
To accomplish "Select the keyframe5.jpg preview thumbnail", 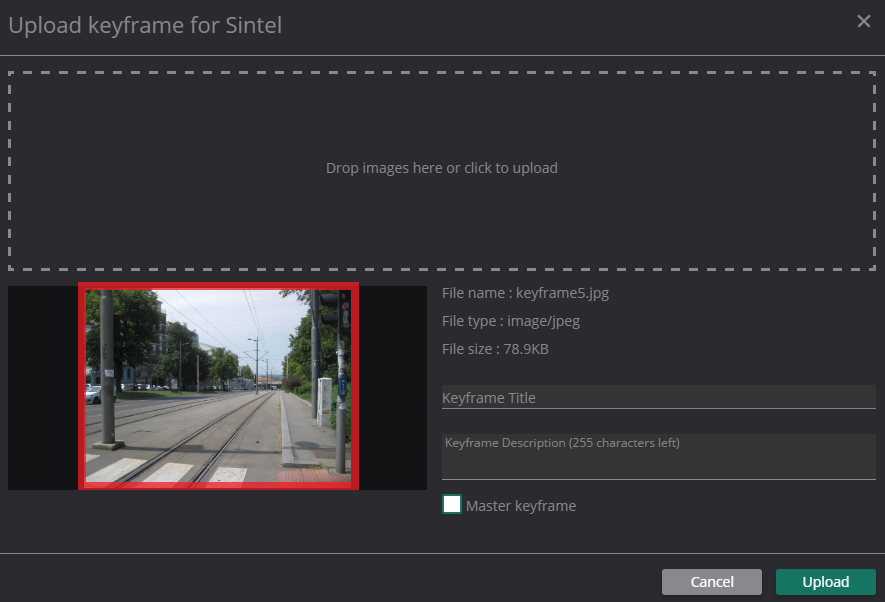I will (218, 386).
